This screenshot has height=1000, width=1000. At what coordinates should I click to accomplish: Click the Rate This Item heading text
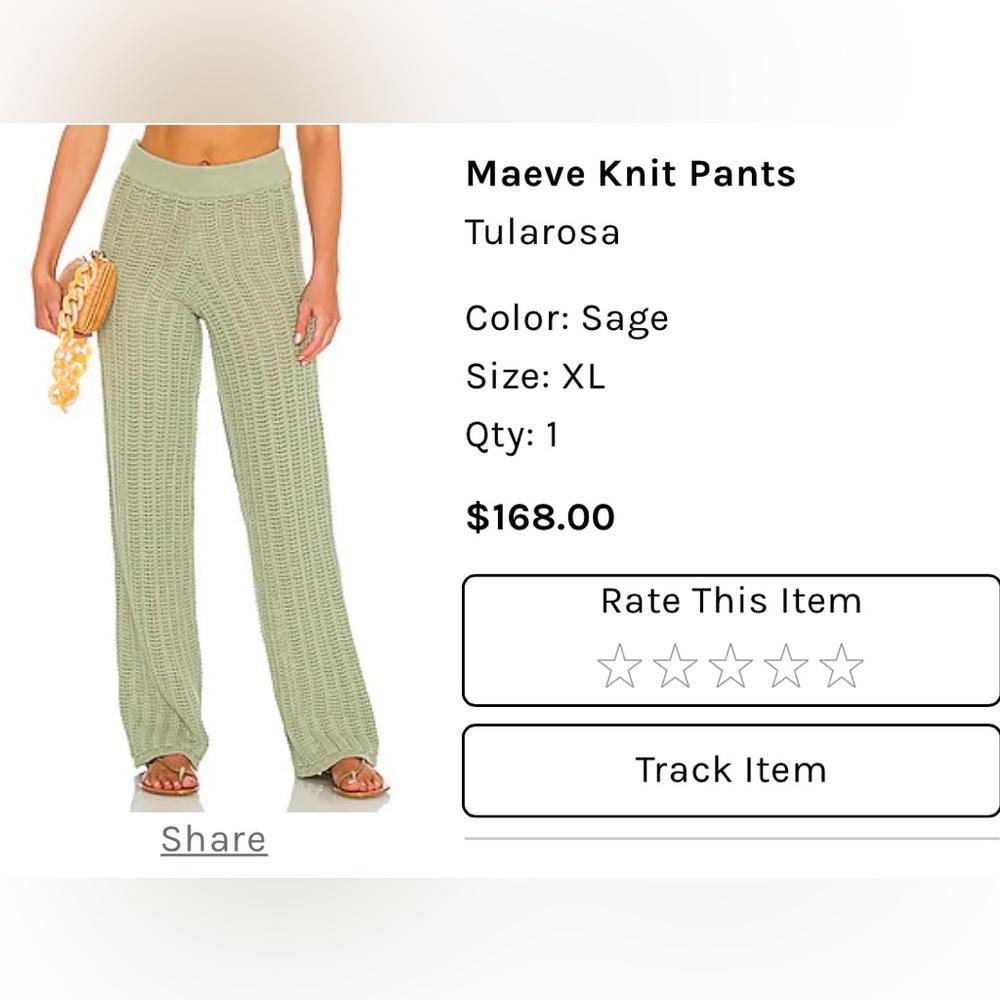tap(729, 601)
